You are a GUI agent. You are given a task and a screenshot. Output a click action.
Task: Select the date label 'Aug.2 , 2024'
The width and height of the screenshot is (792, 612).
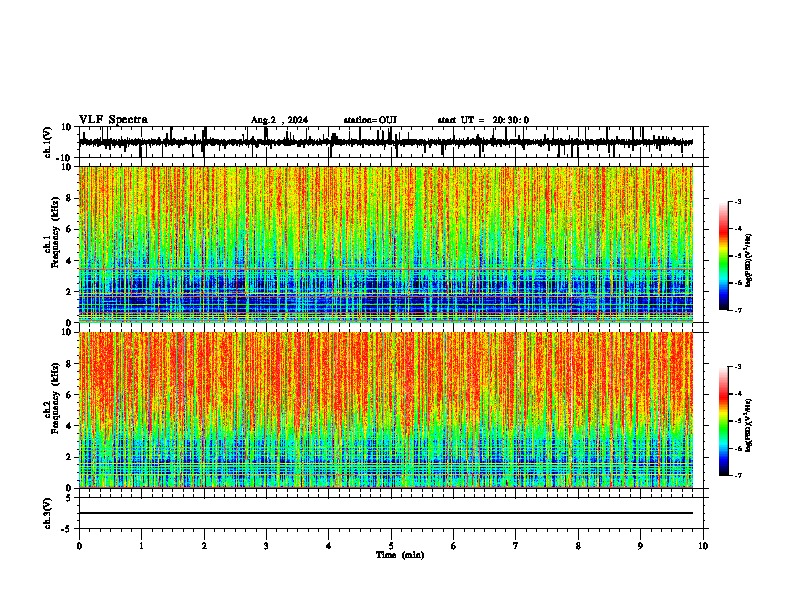pyautogui.click(x=279, y=120)
